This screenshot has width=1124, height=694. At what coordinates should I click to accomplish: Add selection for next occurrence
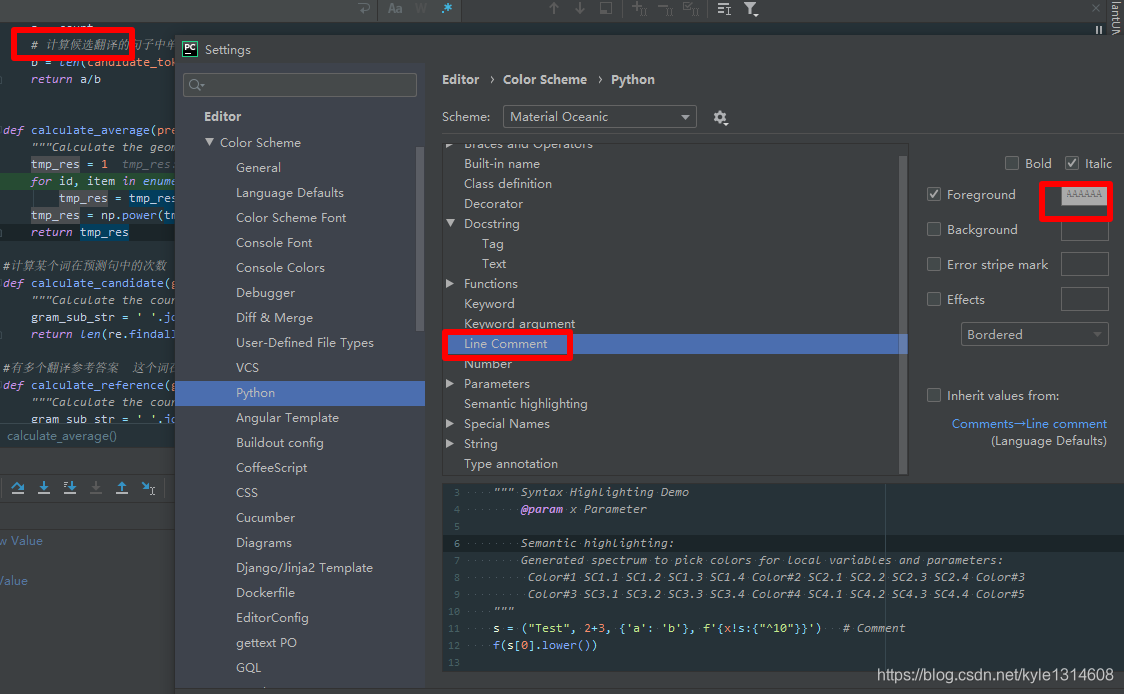pyautogui.click(x=639, y=9)
